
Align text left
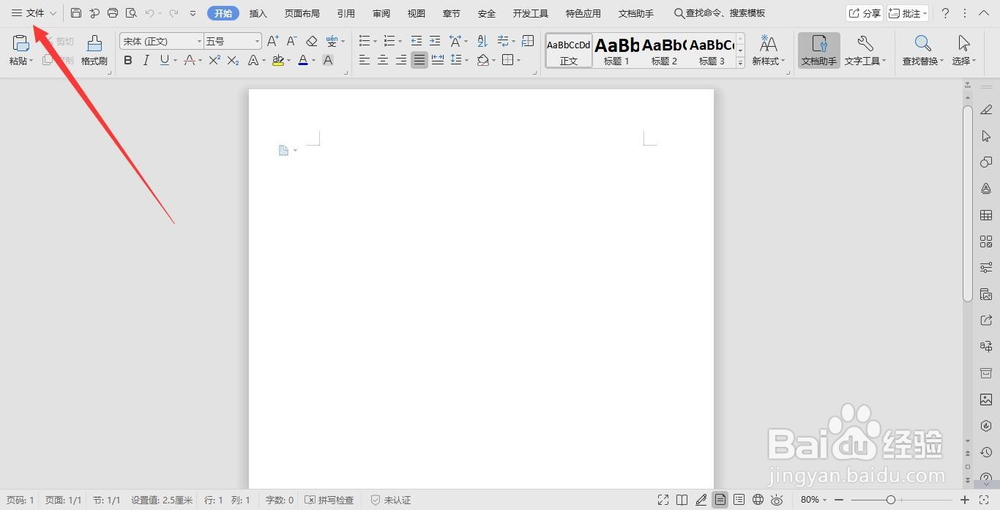tap(364, 61)
